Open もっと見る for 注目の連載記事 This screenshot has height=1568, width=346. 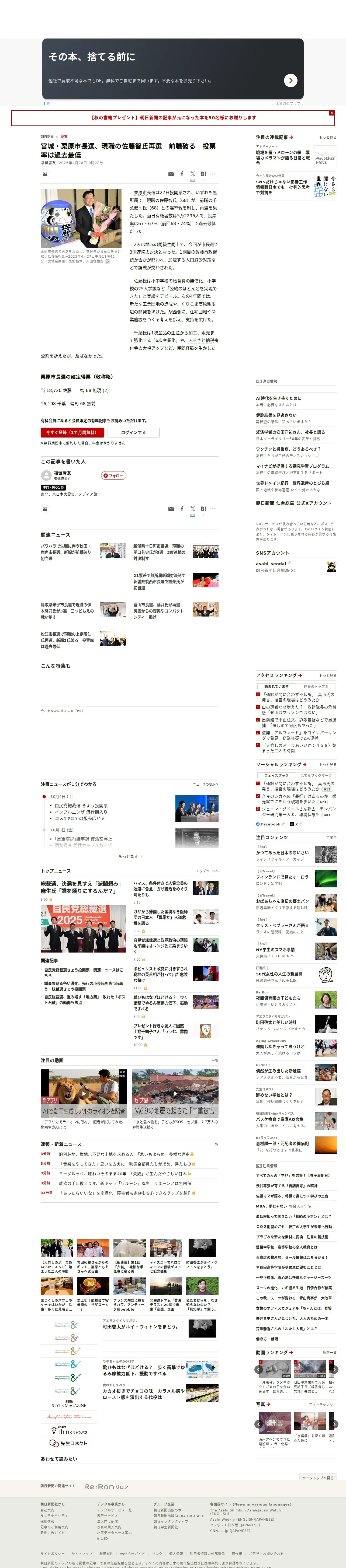tap(328, 138)
